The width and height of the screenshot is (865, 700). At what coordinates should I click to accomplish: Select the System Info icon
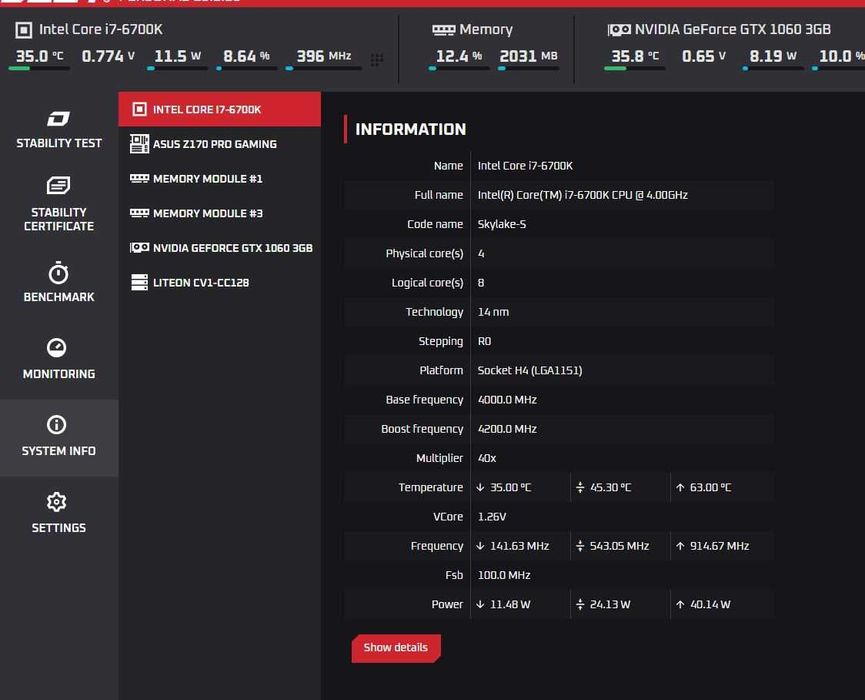57,425
